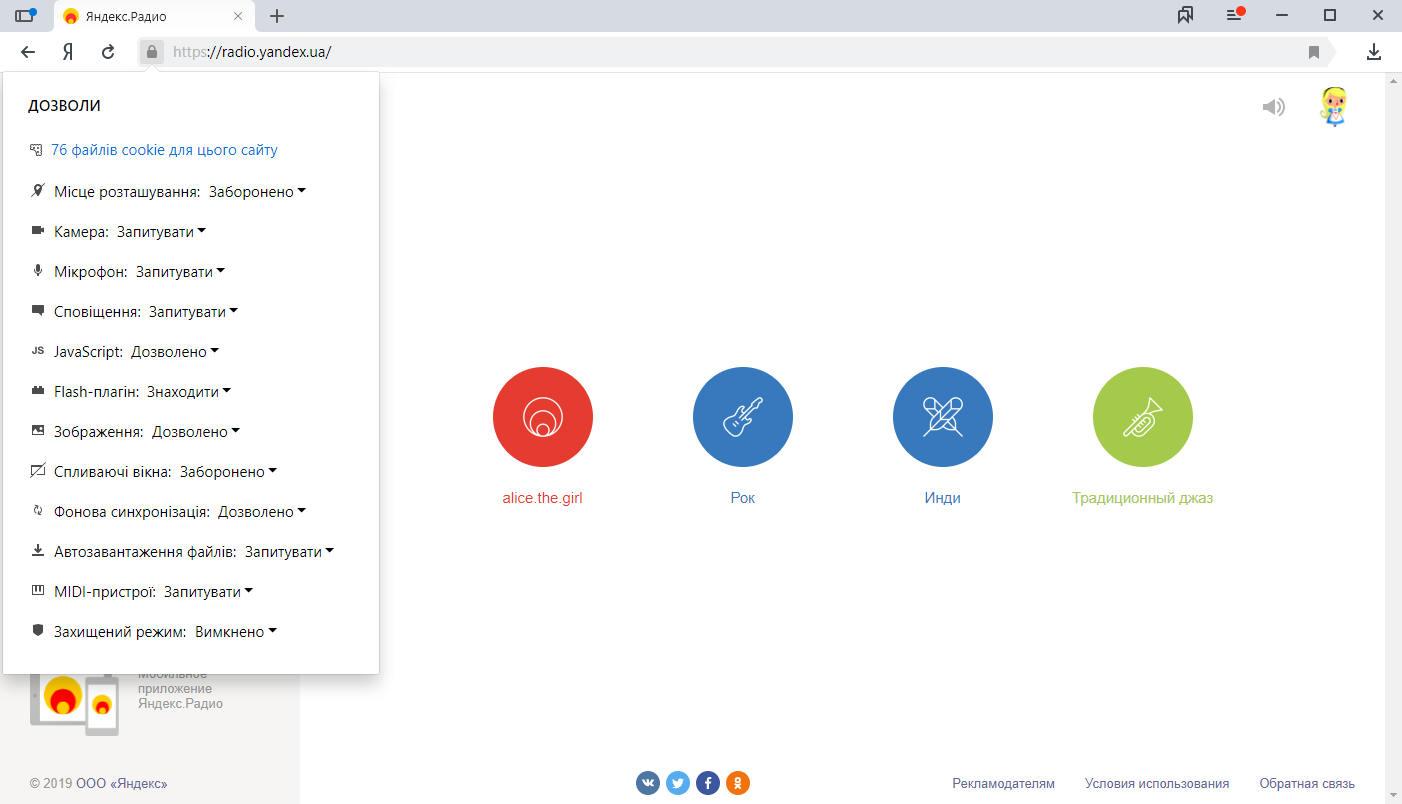The height and width of the screenshot is (804, 1402).
Task: Open the sidebar panel icon in the tab strip
Action: (25, 15)
